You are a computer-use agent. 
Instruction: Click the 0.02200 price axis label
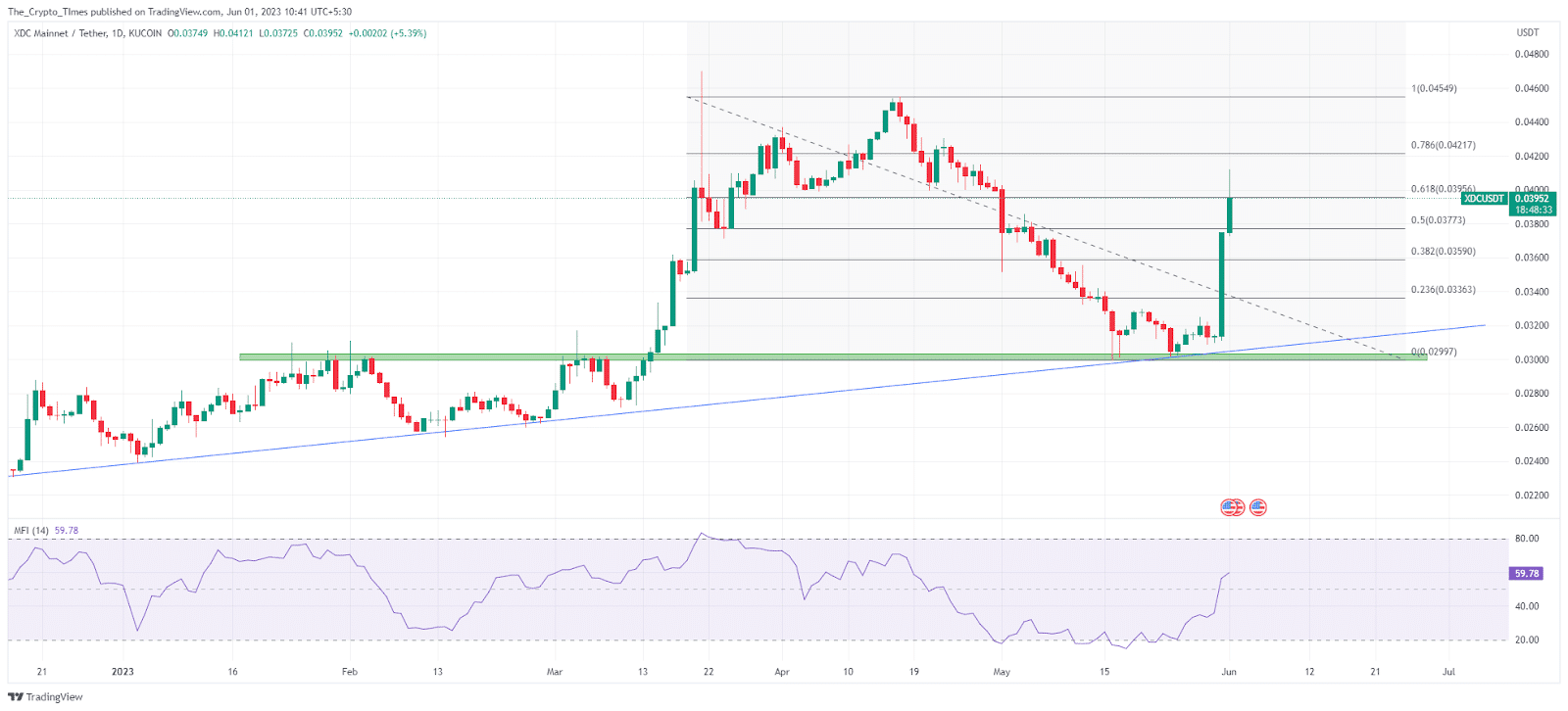(x=1532, y=496)
